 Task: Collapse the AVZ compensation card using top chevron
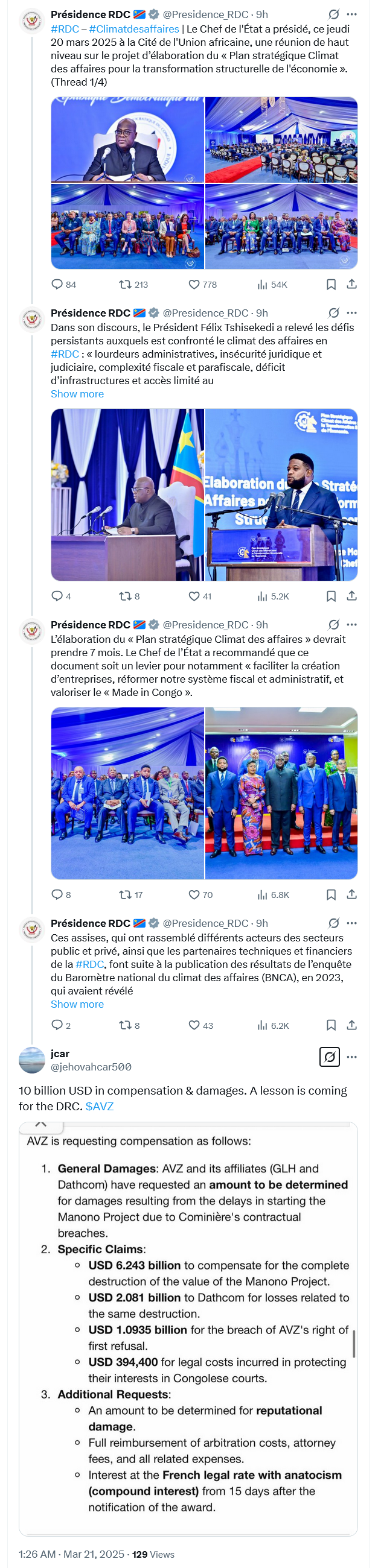pyautogui.click(x=41, y=1124)
